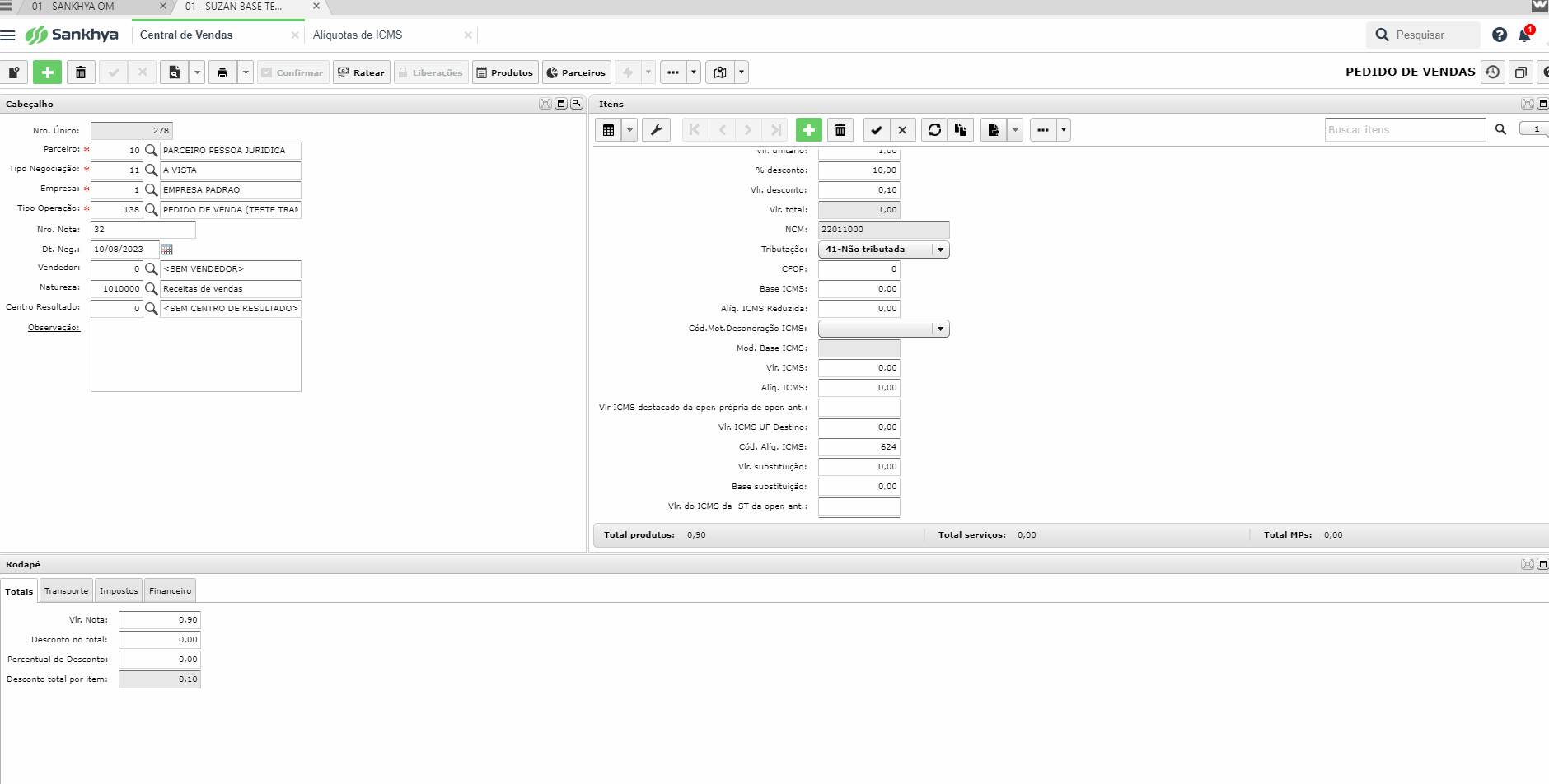Open the calendar picker for Dt. Neg.
This screenshot has height=784, width=1549.
(x=167, y=250)
